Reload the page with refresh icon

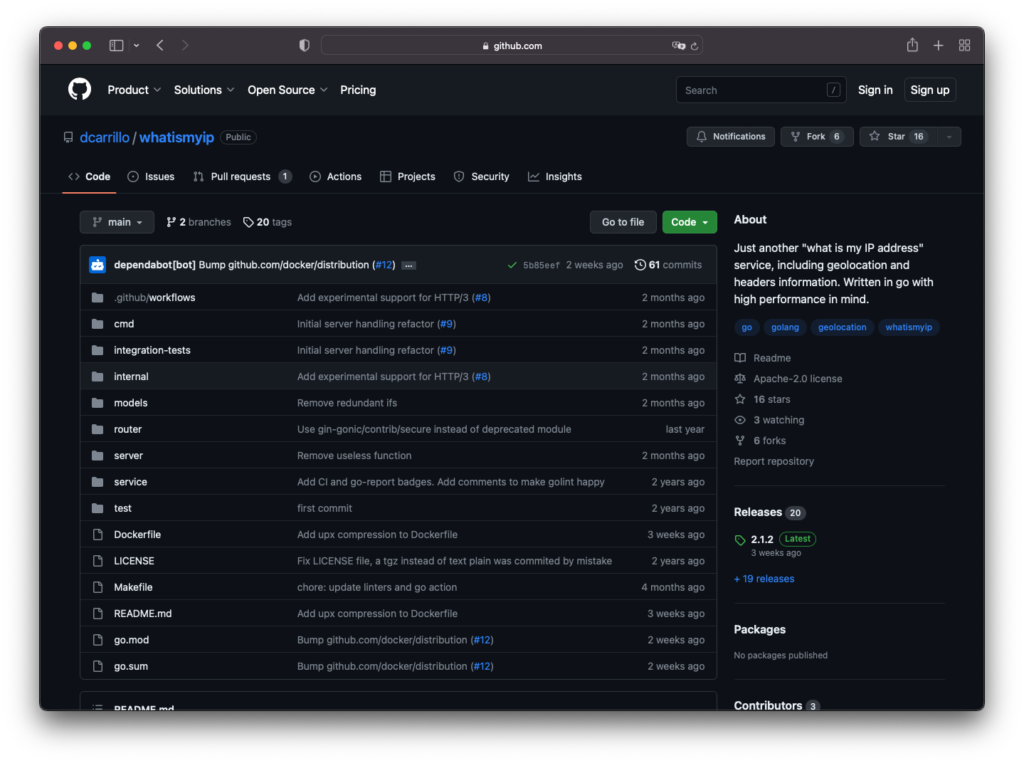pos(694,46)
